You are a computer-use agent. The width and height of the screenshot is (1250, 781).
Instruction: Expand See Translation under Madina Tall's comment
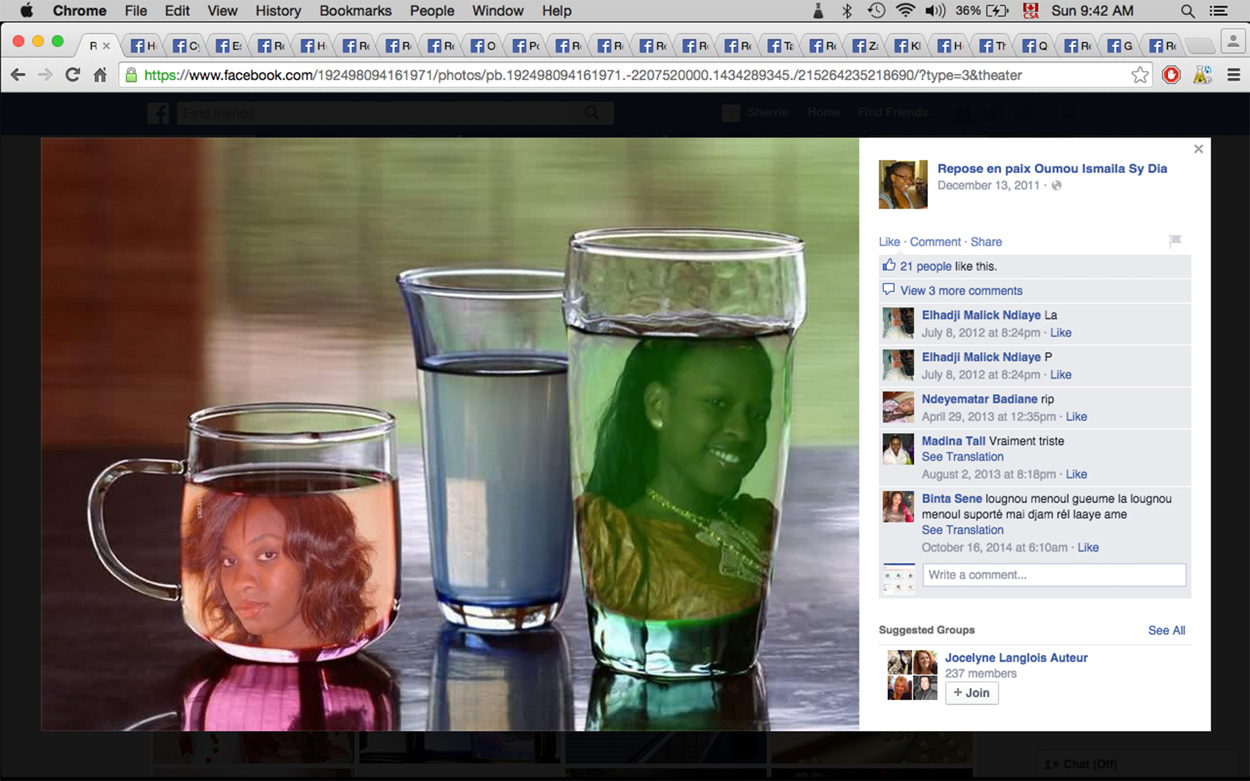click(x=962, y=457)
